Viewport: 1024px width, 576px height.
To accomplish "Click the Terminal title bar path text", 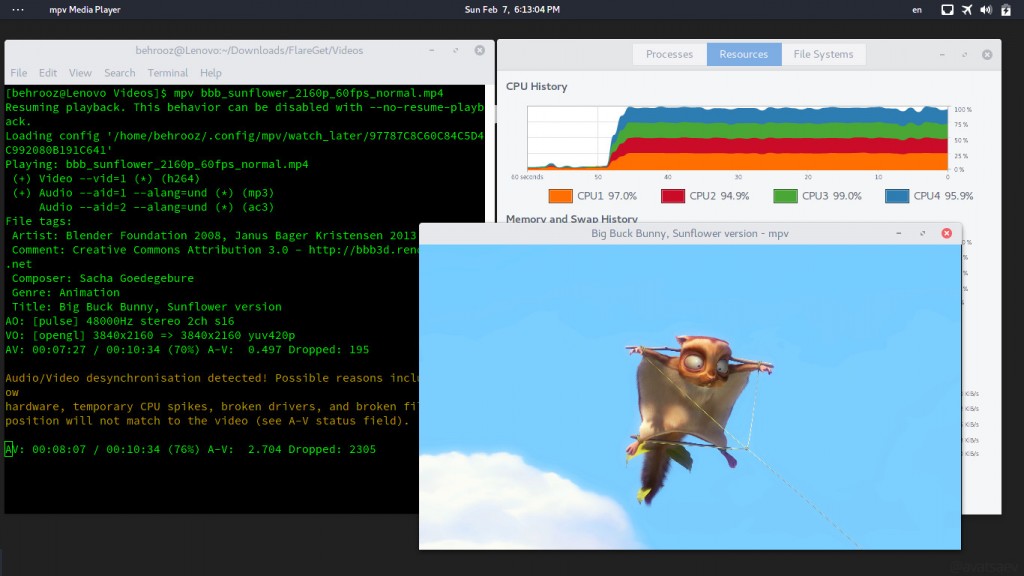I will coord(249,50).
